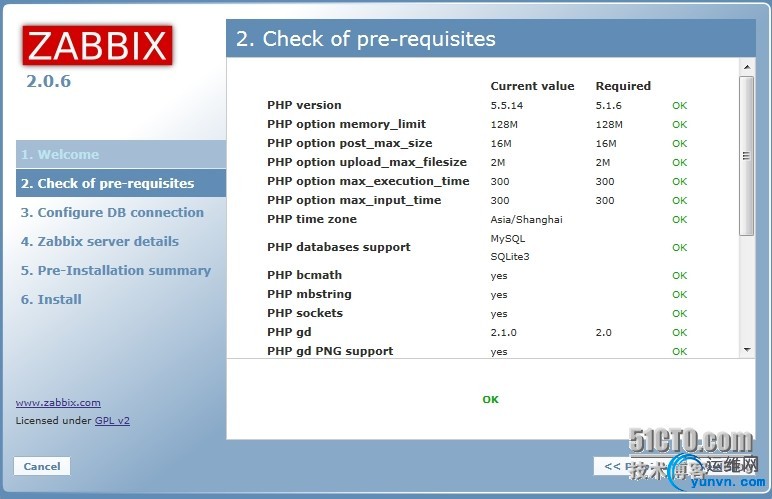
Task: Open step 4. Zabbix server details
Action: tap(99, 242)
